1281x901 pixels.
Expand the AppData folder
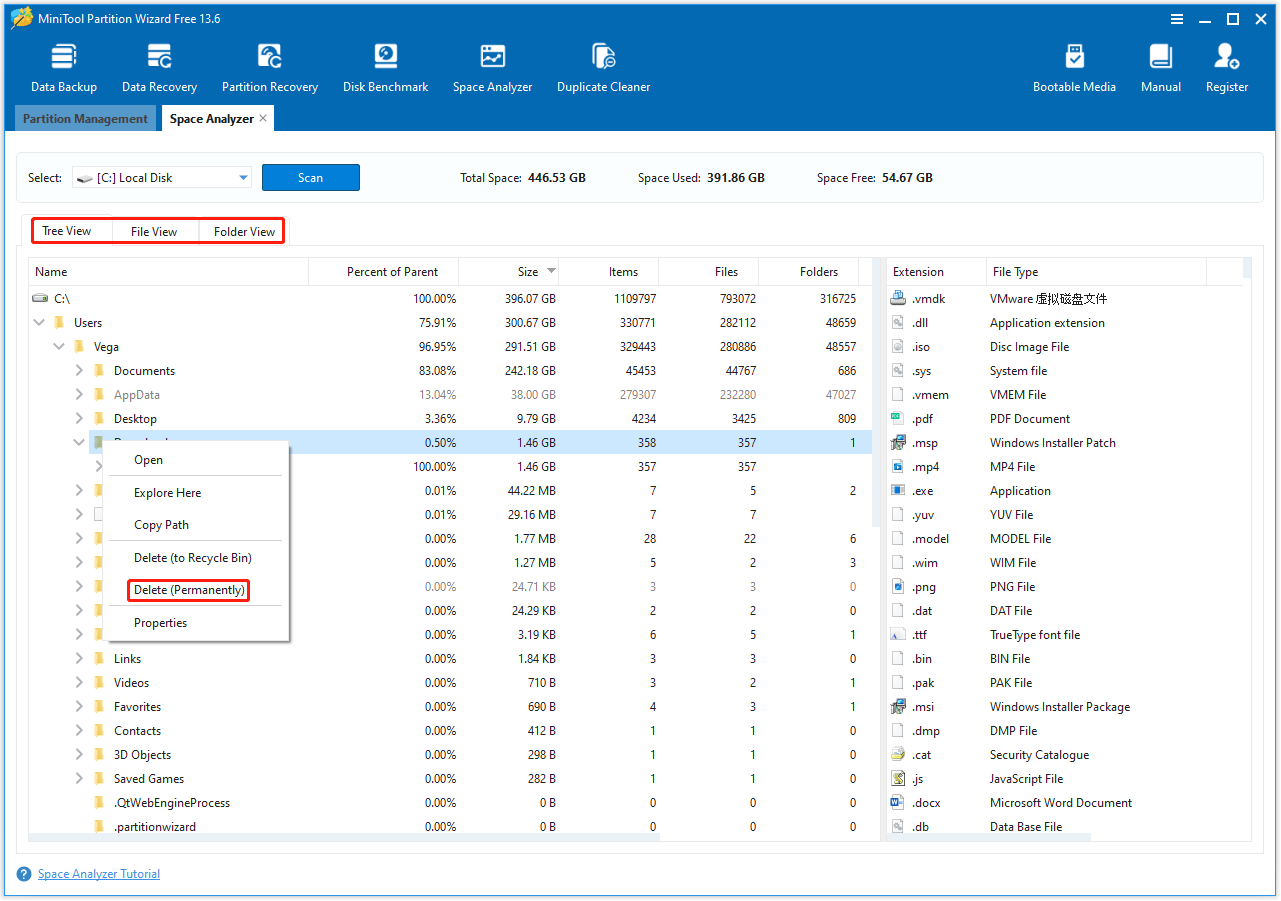[x=78, y=394]
